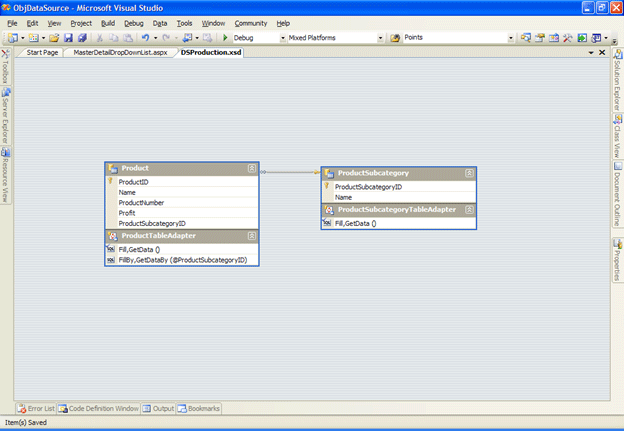
Task: Expand the Server Explorer side tab
Action: [5, 115]
